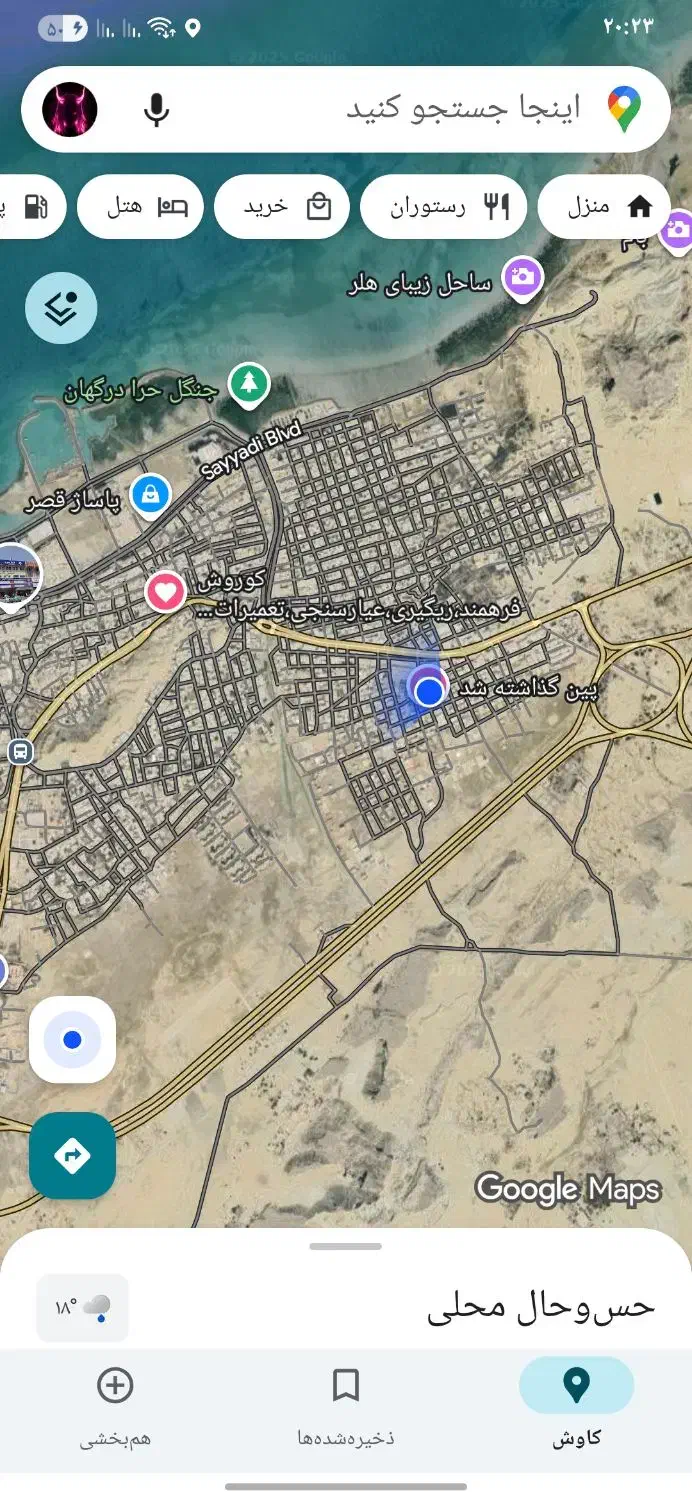Switch to the ذخیره‌شده‌ها saved tab
This screenshot has width=692, height=1500.
point(346,1408)
